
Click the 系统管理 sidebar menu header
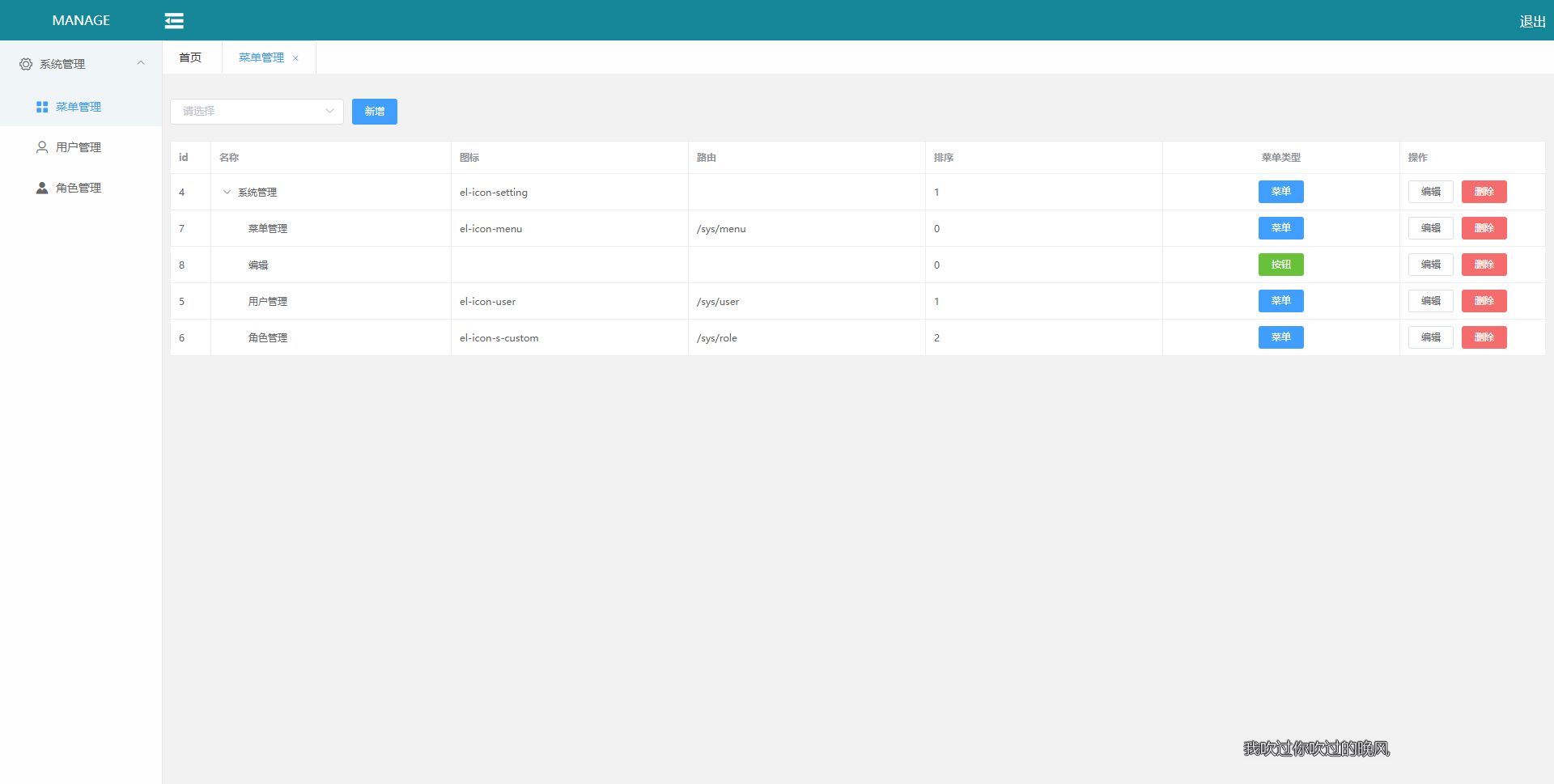tap(81, 64)
